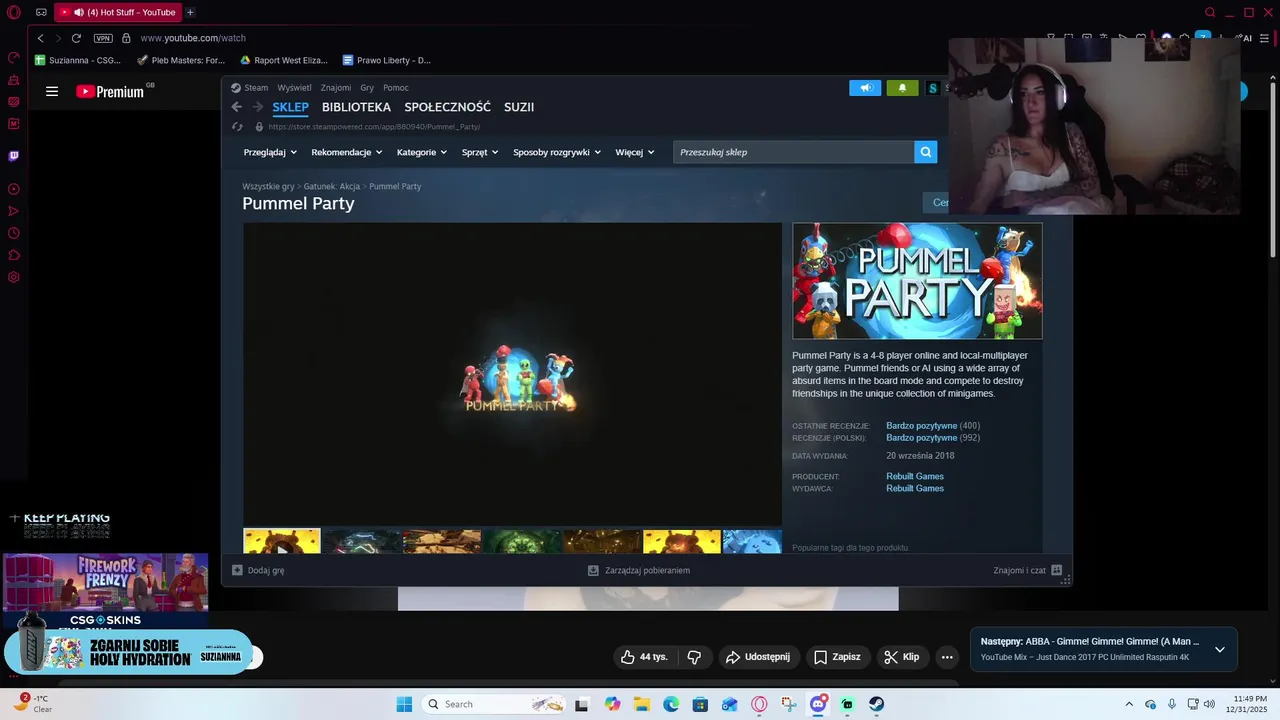This screenshot has width=1280, height=720.
Task: Open Zarządzaj pobieraniem in Steam
Action: [639, 570]
